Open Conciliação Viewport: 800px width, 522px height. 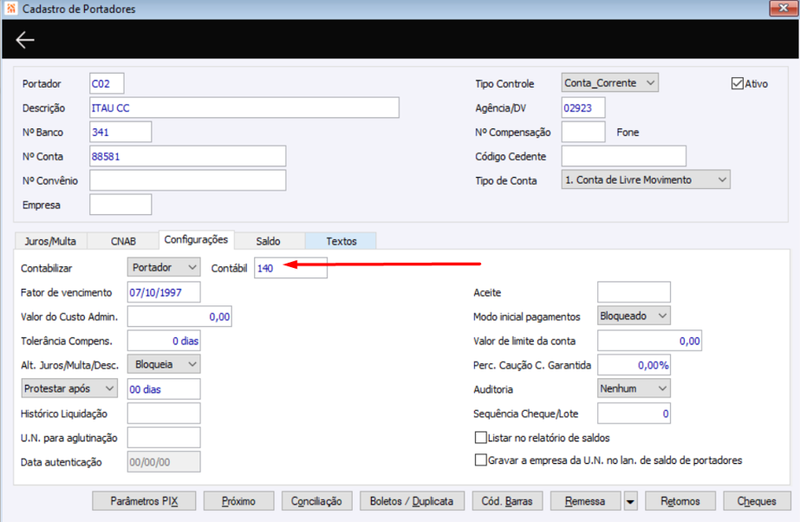point(316,501)
